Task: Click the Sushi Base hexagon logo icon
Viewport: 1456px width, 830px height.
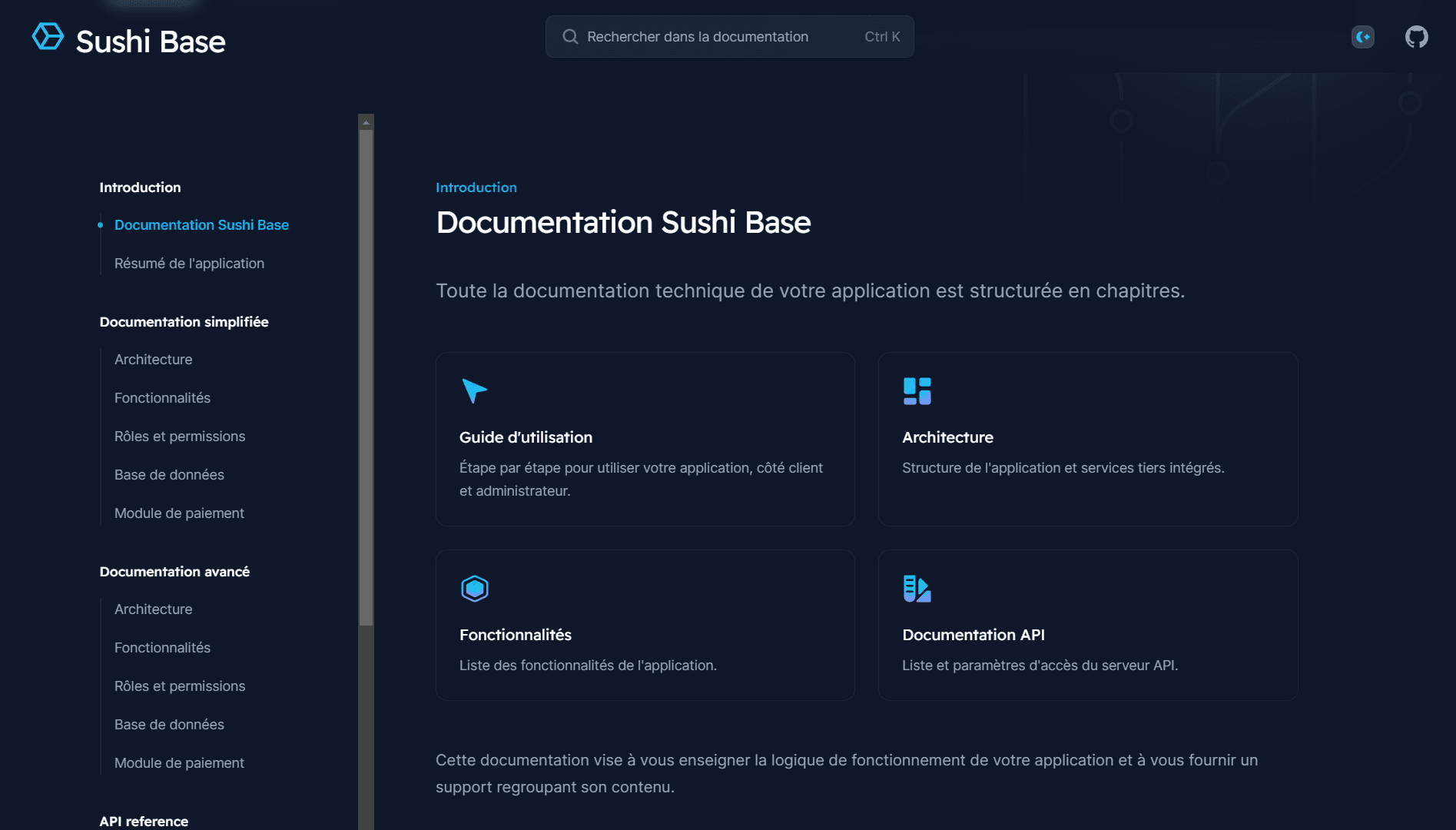Action: click(x=48, y=37)
